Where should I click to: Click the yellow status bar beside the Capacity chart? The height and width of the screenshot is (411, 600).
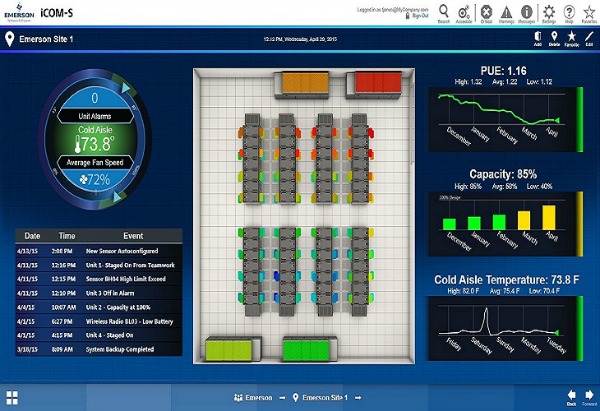pos(580,223)
